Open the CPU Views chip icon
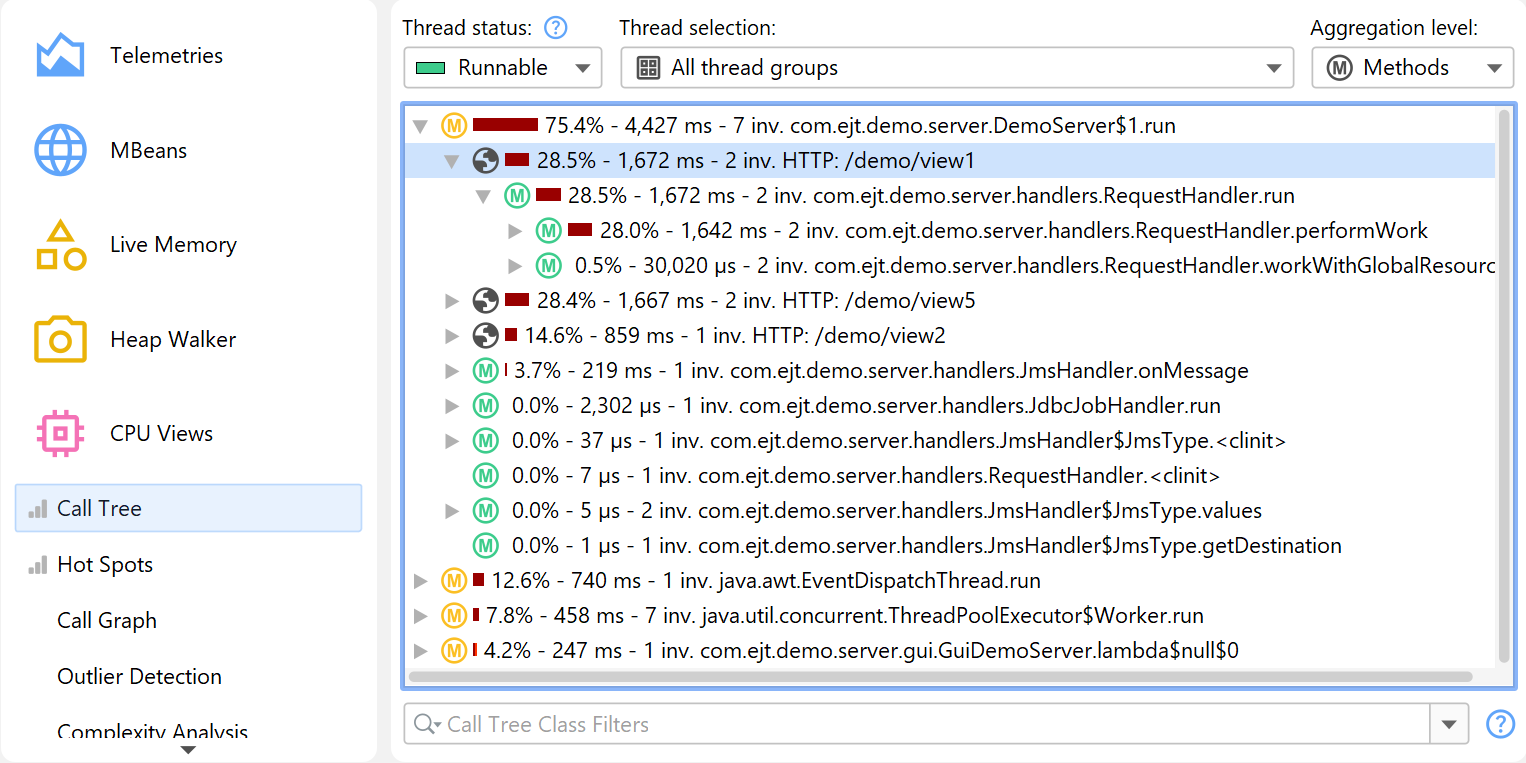This screenshot has width=1526, height=763. tap(60, 433)
